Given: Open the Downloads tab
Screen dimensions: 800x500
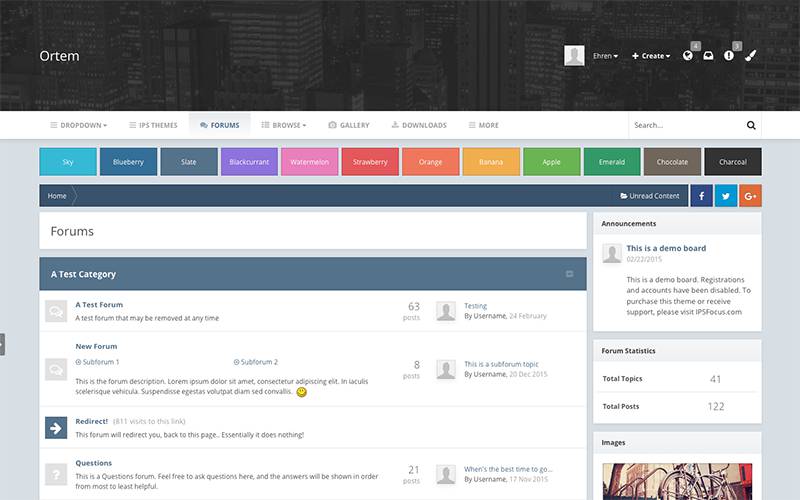Looking at the screenshot, I should [419, 125].
